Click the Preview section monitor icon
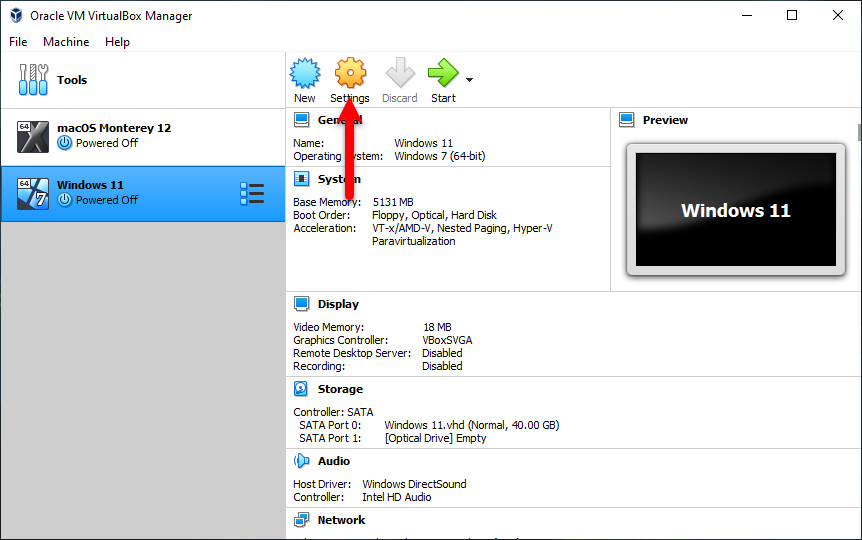The height and width of the screenshot is (540, 862). (x=627, y=119)
